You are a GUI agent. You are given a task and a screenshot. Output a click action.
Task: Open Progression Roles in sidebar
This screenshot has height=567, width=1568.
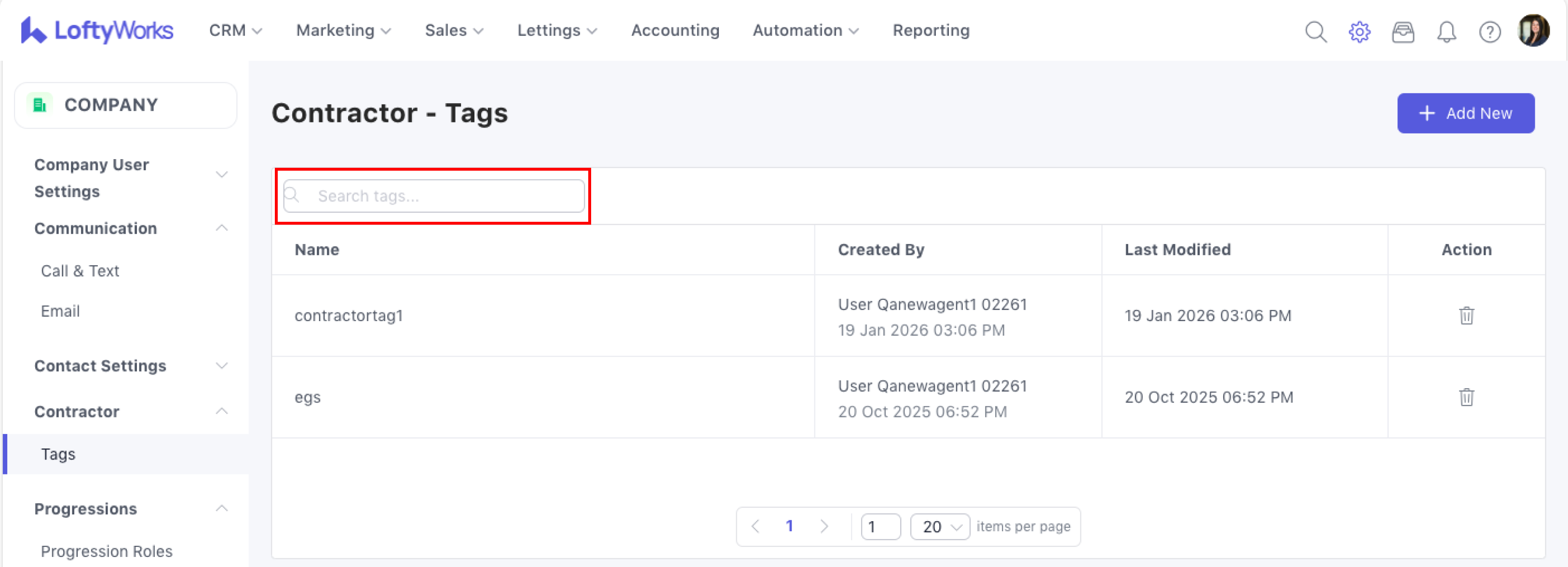click(x=107, y=551)
